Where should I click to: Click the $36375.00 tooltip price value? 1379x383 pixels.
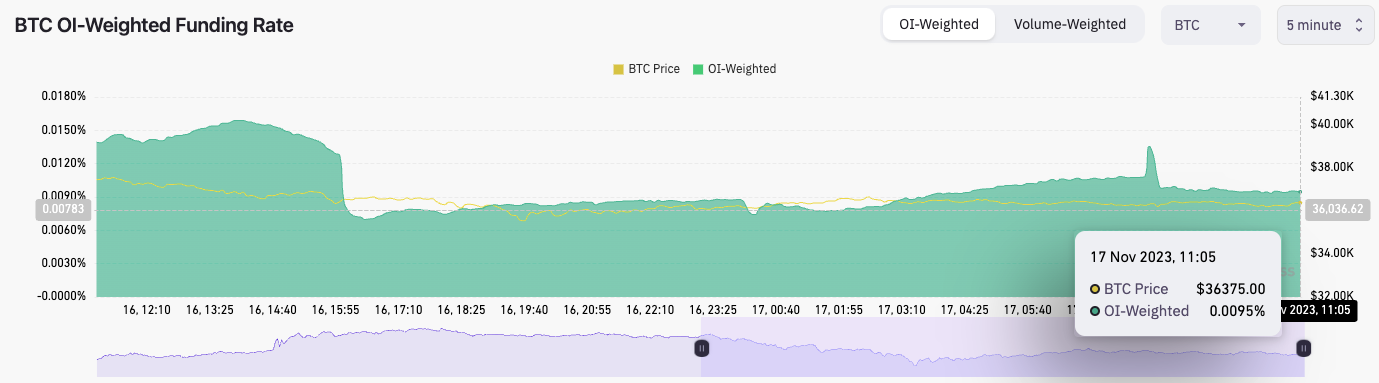[1232, 289]
